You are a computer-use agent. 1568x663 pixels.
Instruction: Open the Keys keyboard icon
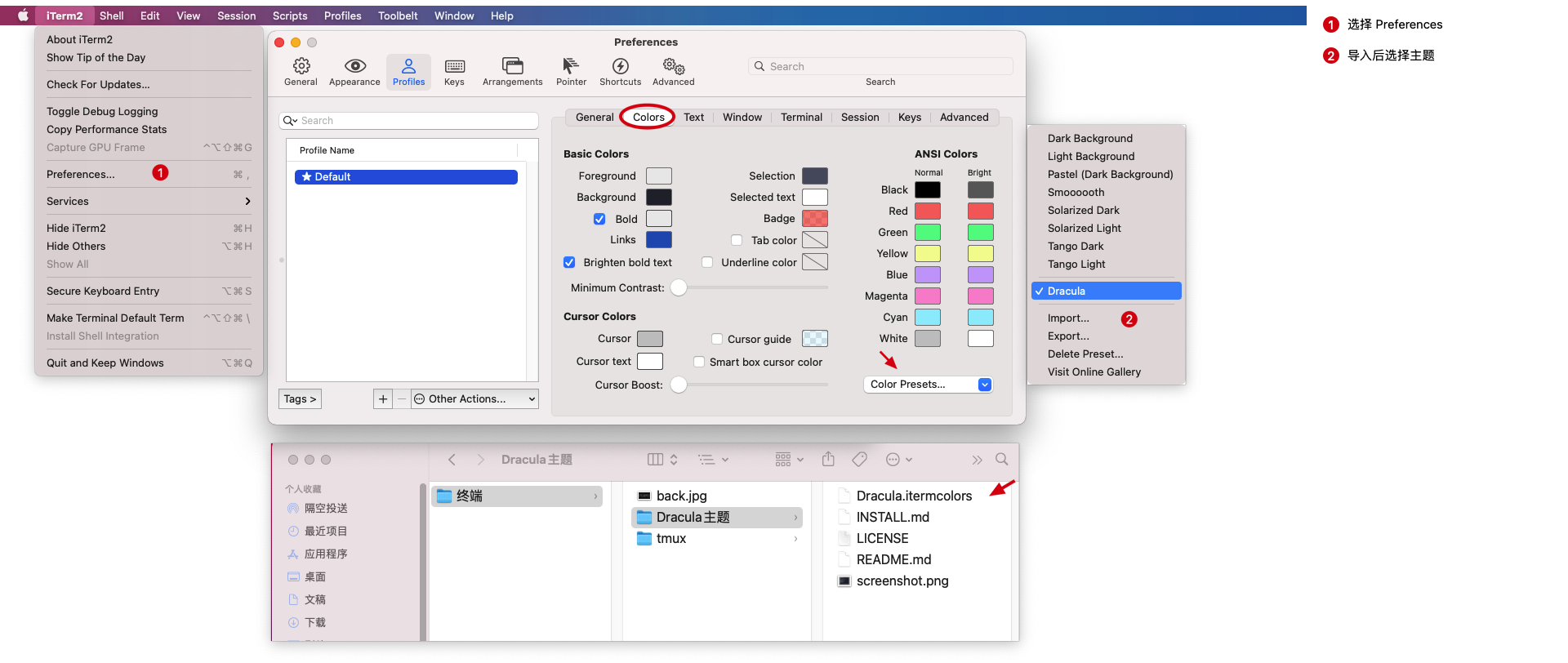pyautogui.click(x=454, y=67)
